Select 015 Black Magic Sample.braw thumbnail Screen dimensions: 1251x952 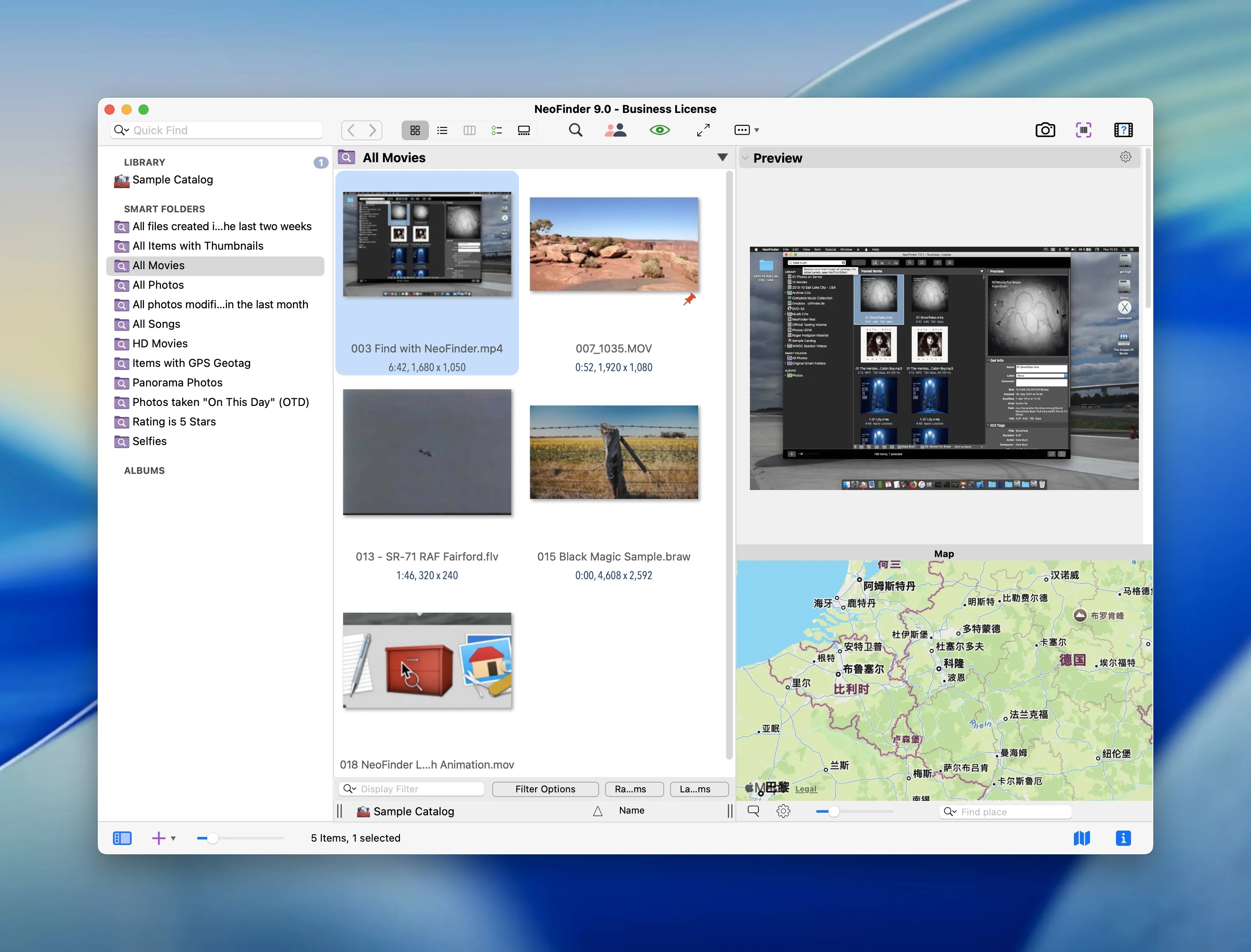click(x=614, y=452)
